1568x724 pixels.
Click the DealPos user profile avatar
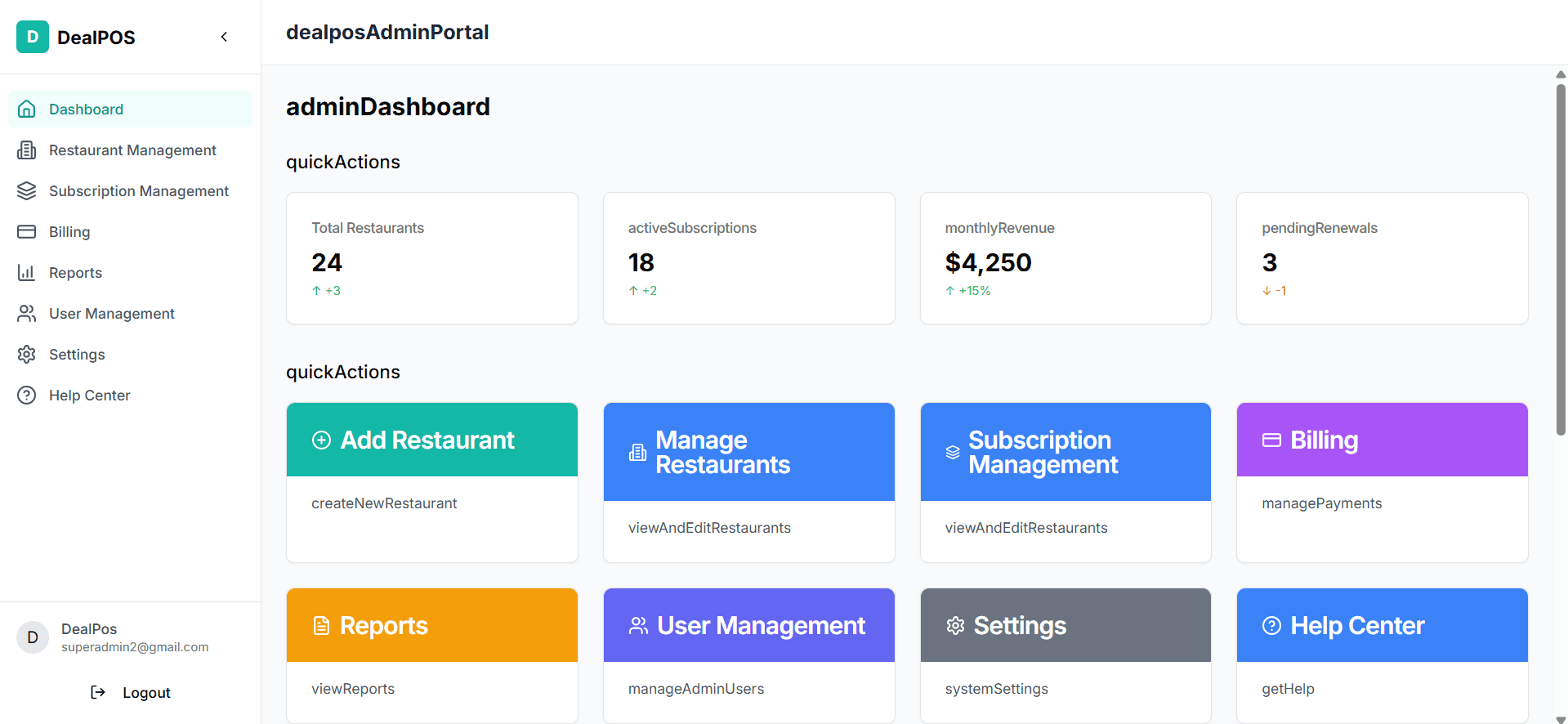[33, 637]
